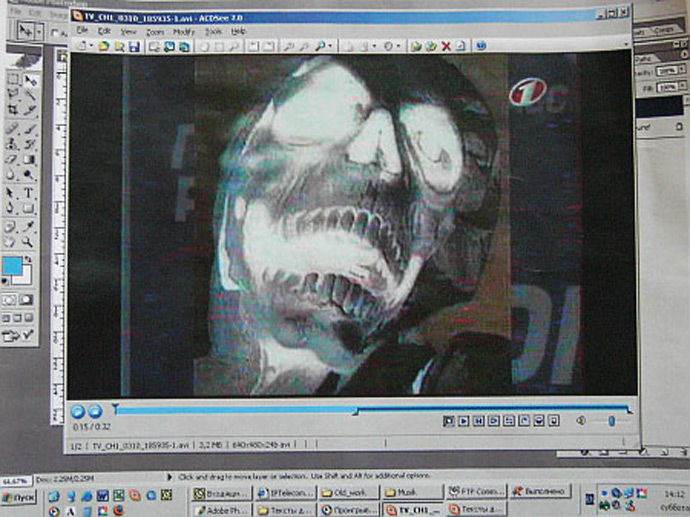Click the blue foreground color swatch
This screenshot has height=517, width=690.
point(12,265)
